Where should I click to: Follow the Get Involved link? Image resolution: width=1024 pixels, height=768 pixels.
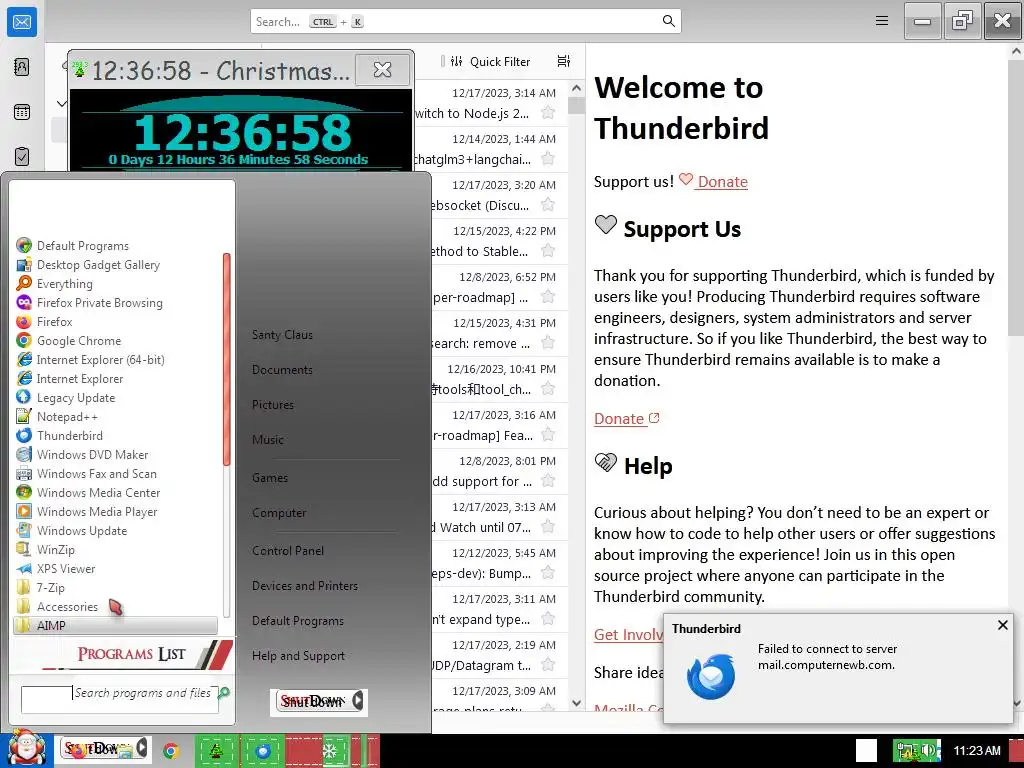628,634
